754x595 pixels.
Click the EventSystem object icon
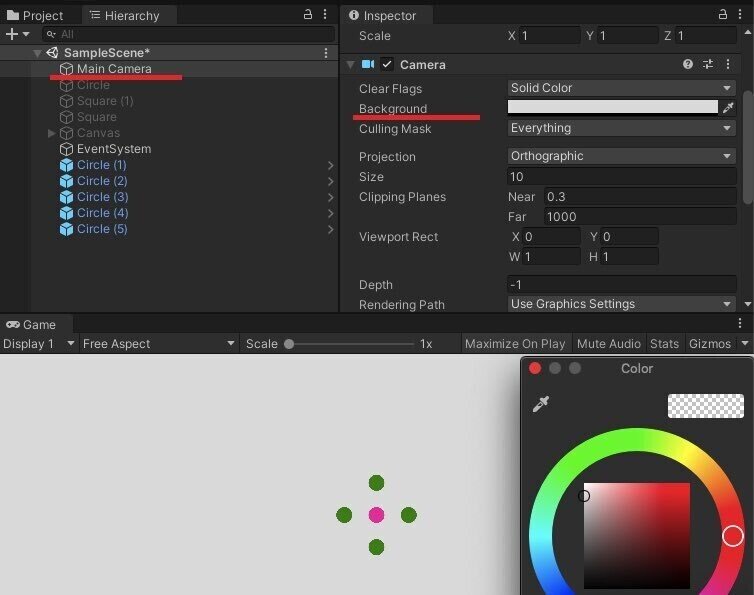pyautogui.click(x=66, y=149)
